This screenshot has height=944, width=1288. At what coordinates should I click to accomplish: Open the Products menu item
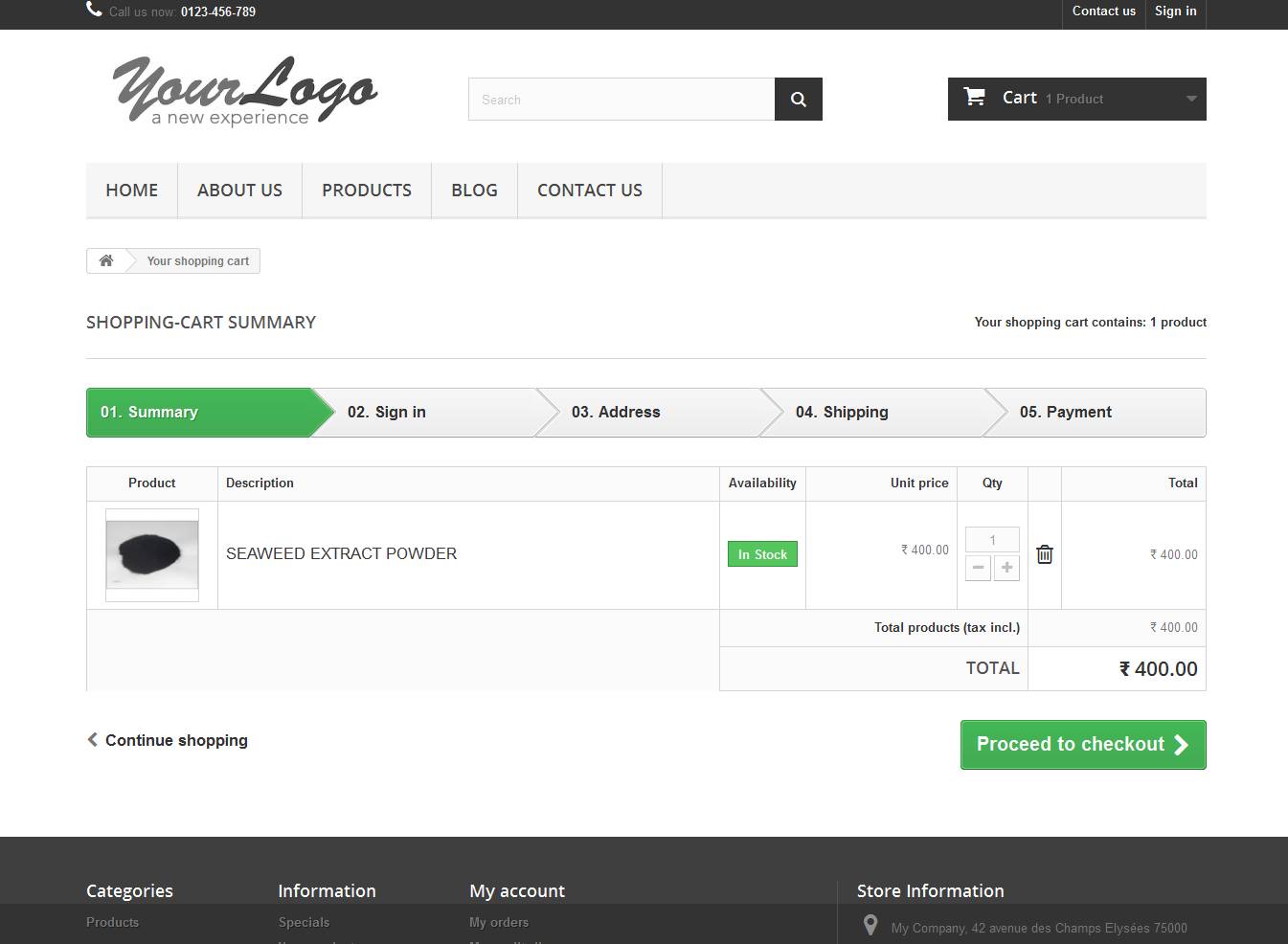[367, 191]
